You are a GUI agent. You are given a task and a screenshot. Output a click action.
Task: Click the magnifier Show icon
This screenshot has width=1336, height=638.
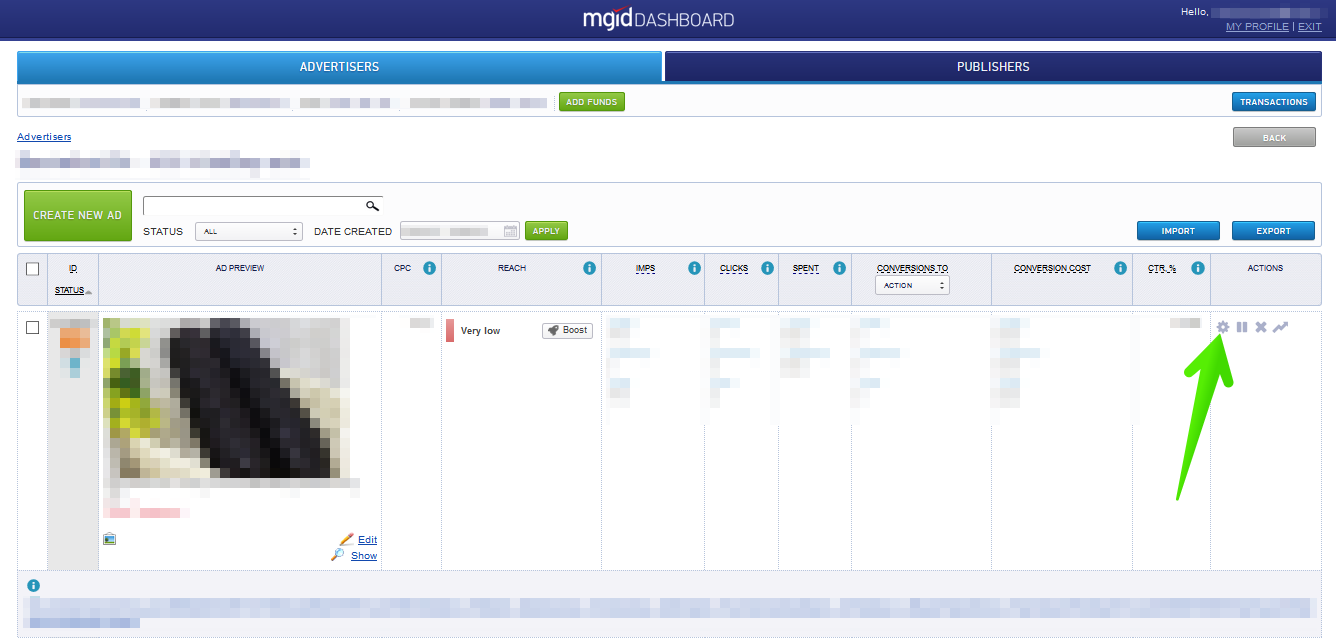tap(338, 554)
